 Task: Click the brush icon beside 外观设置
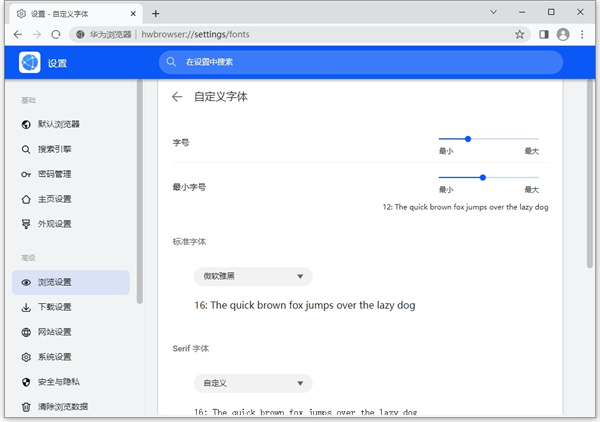tap(26, 224)
